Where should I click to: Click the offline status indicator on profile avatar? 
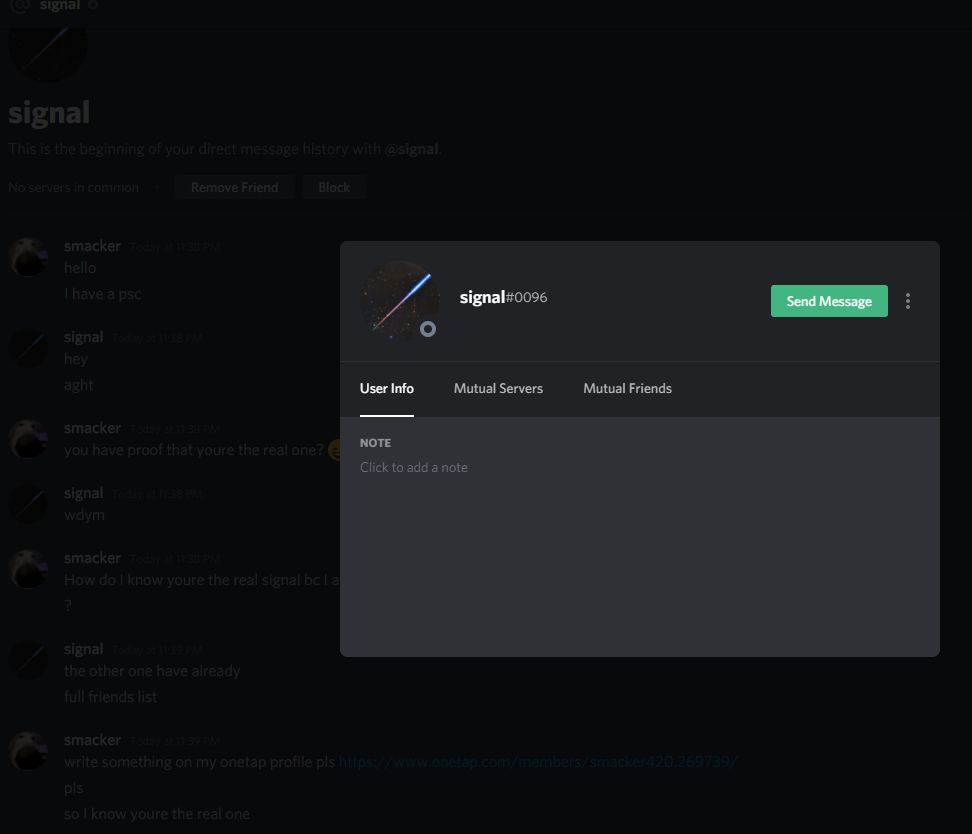pos(428,329)
